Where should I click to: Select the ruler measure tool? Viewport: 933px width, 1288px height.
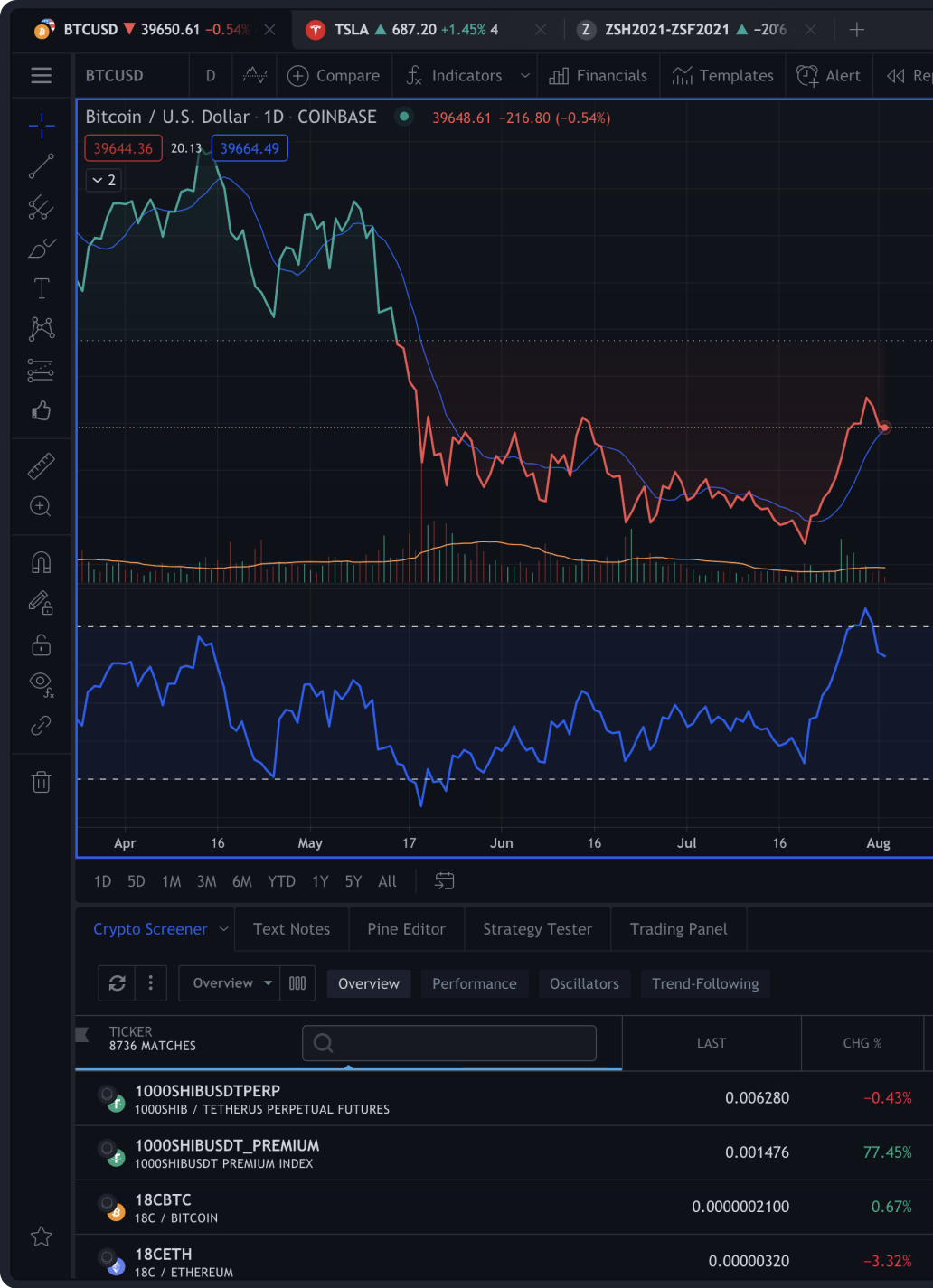pos(41,465)
